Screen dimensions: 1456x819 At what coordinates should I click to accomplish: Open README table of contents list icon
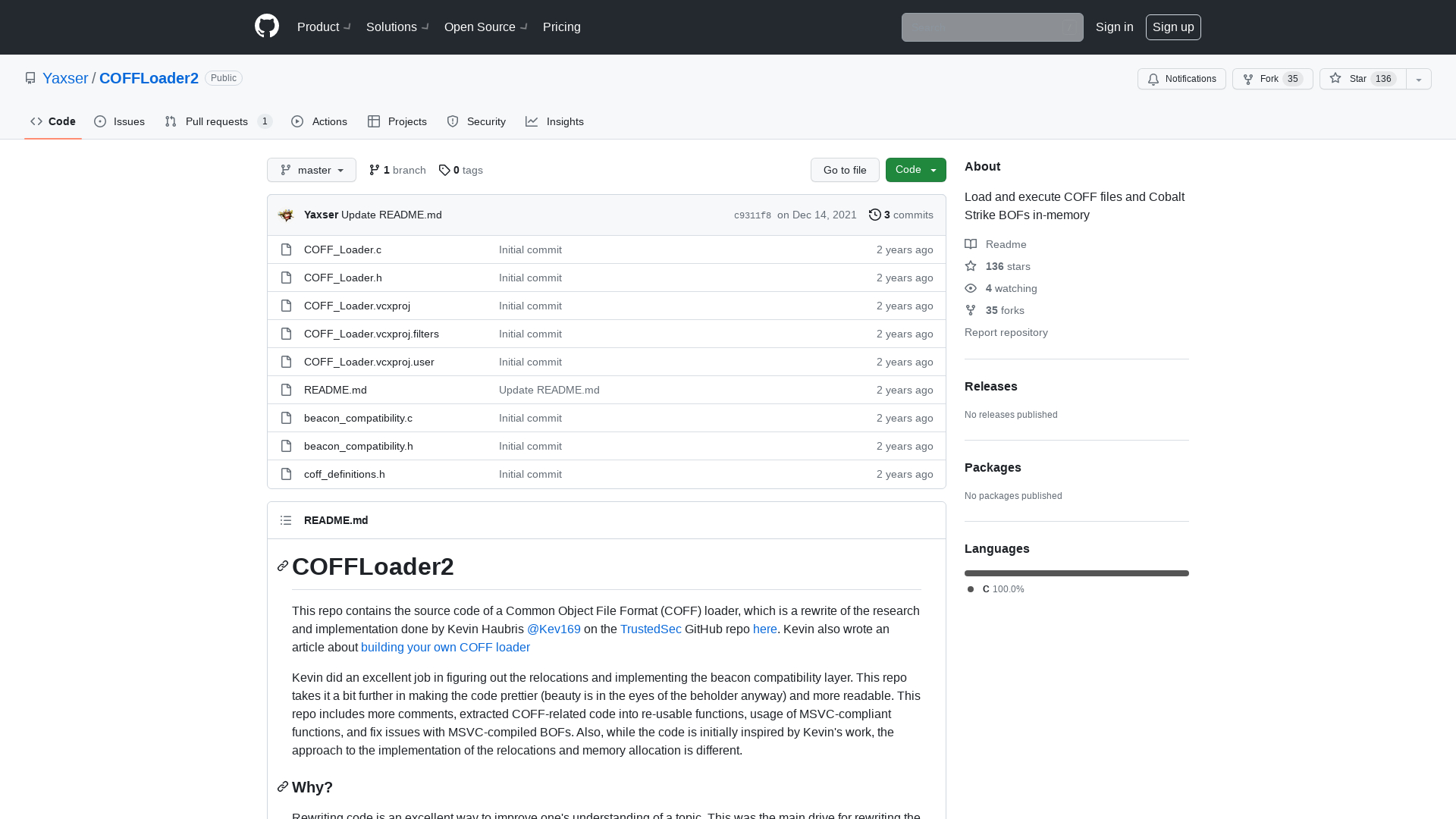coord(286,520)
